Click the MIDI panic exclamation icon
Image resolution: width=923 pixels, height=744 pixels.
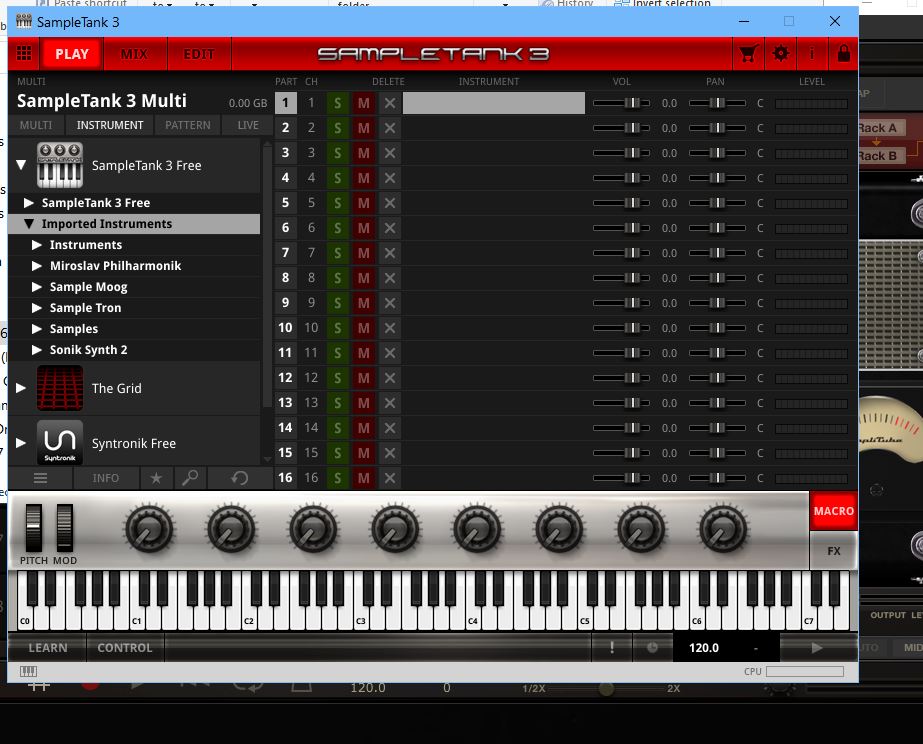coord(612,647)
